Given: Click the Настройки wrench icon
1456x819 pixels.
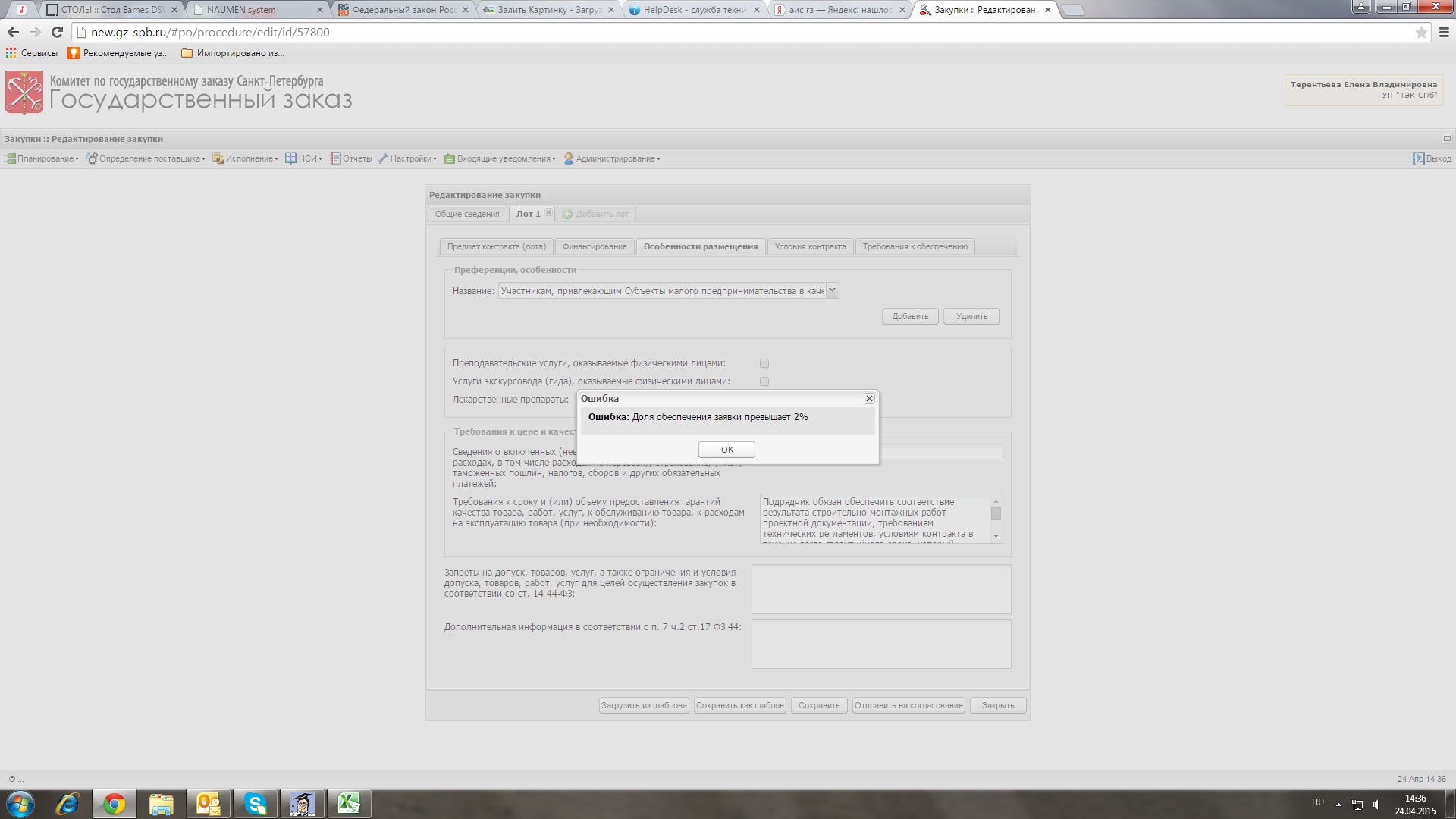Looking at the screenshot, I should (x=383, y=158).
